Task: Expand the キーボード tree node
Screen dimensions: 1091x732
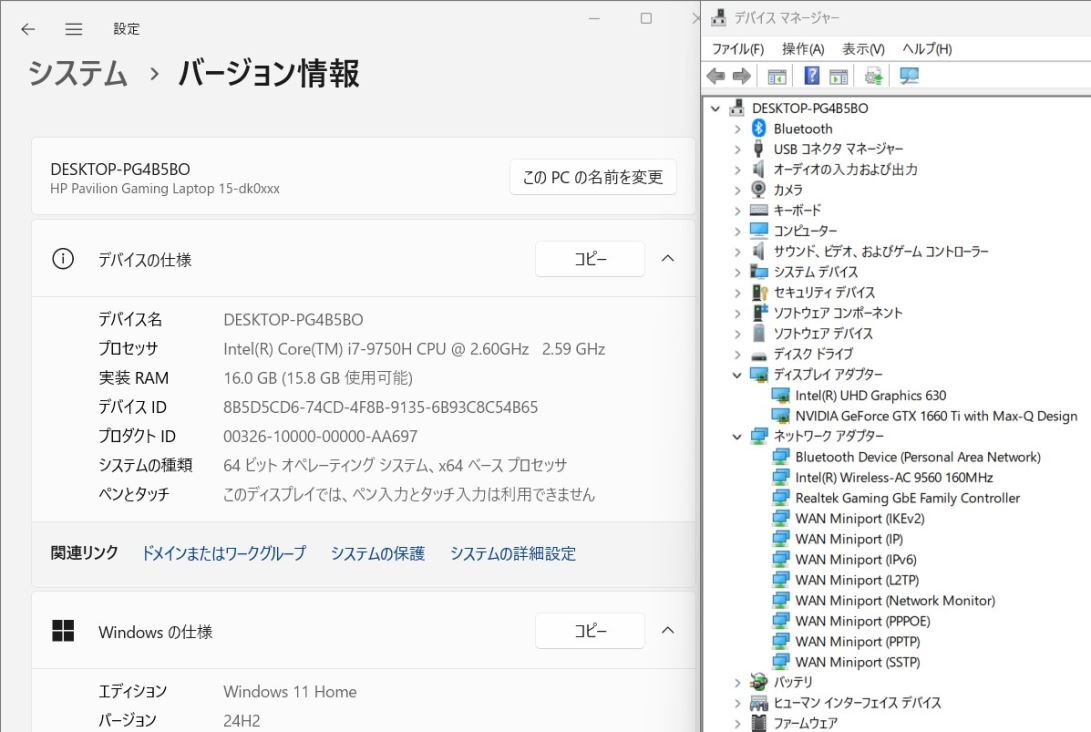Action: tap(738, 210)
